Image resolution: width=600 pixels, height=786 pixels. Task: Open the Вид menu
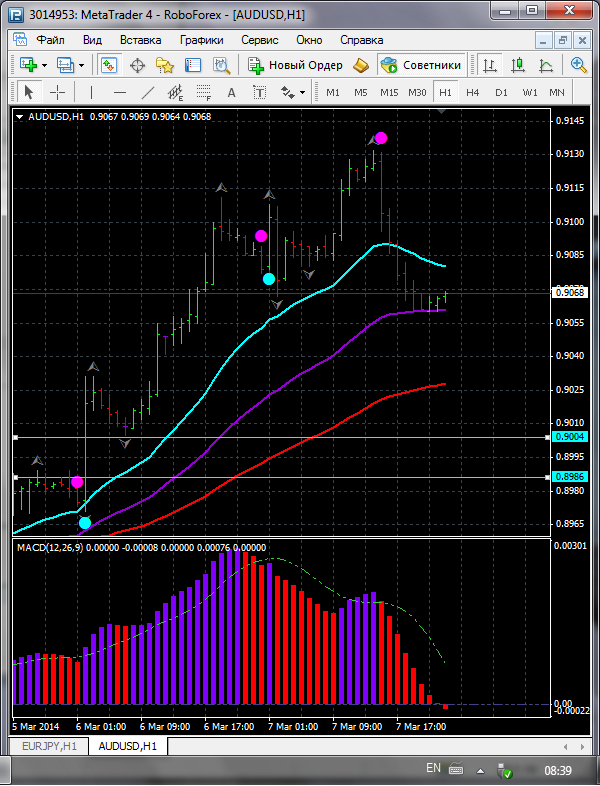[x=92, y=40]
